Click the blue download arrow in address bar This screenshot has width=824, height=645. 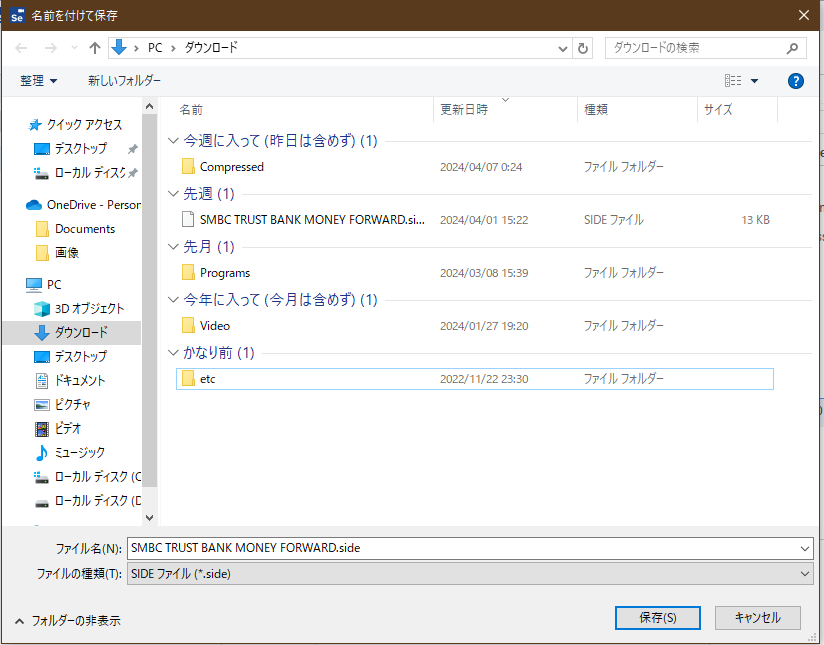(119, 47)
